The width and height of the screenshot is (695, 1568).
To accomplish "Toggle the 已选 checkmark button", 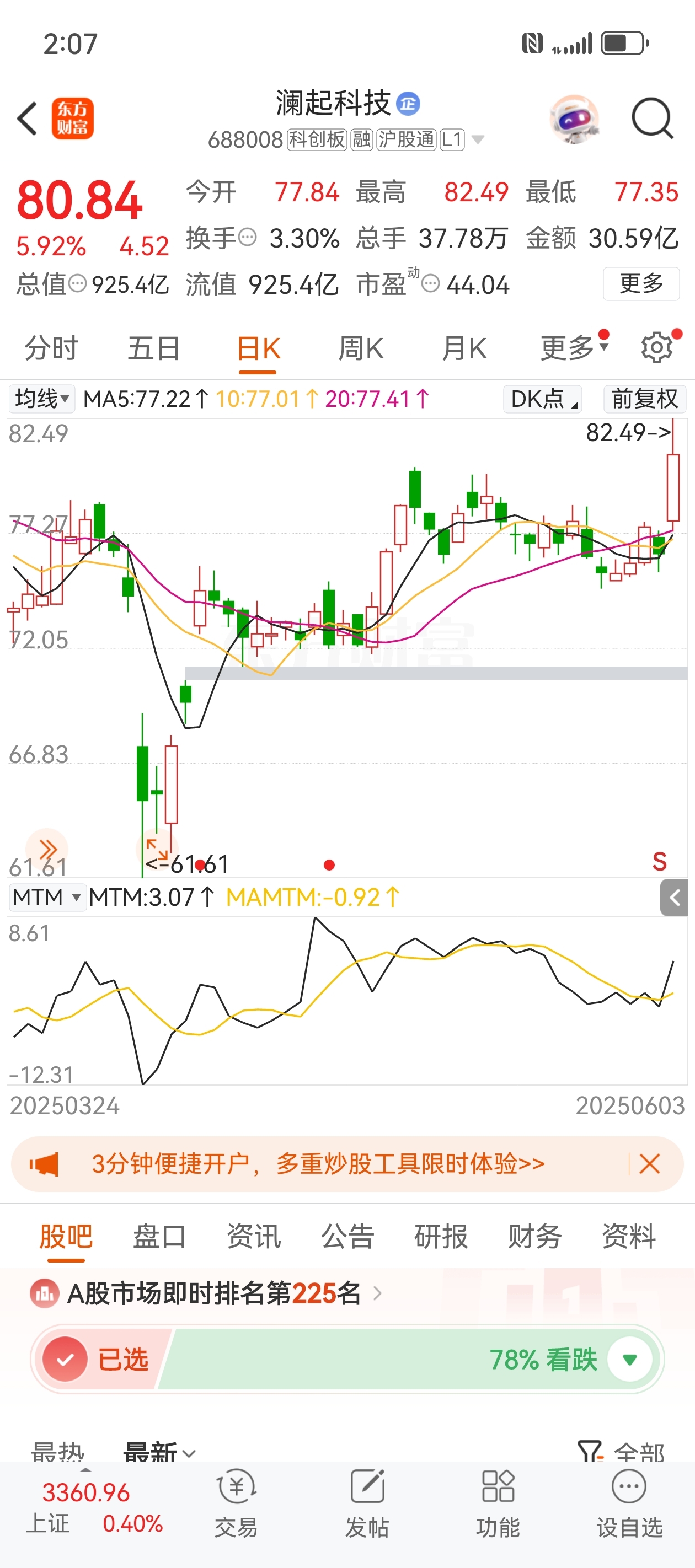I will point(66,1359).
